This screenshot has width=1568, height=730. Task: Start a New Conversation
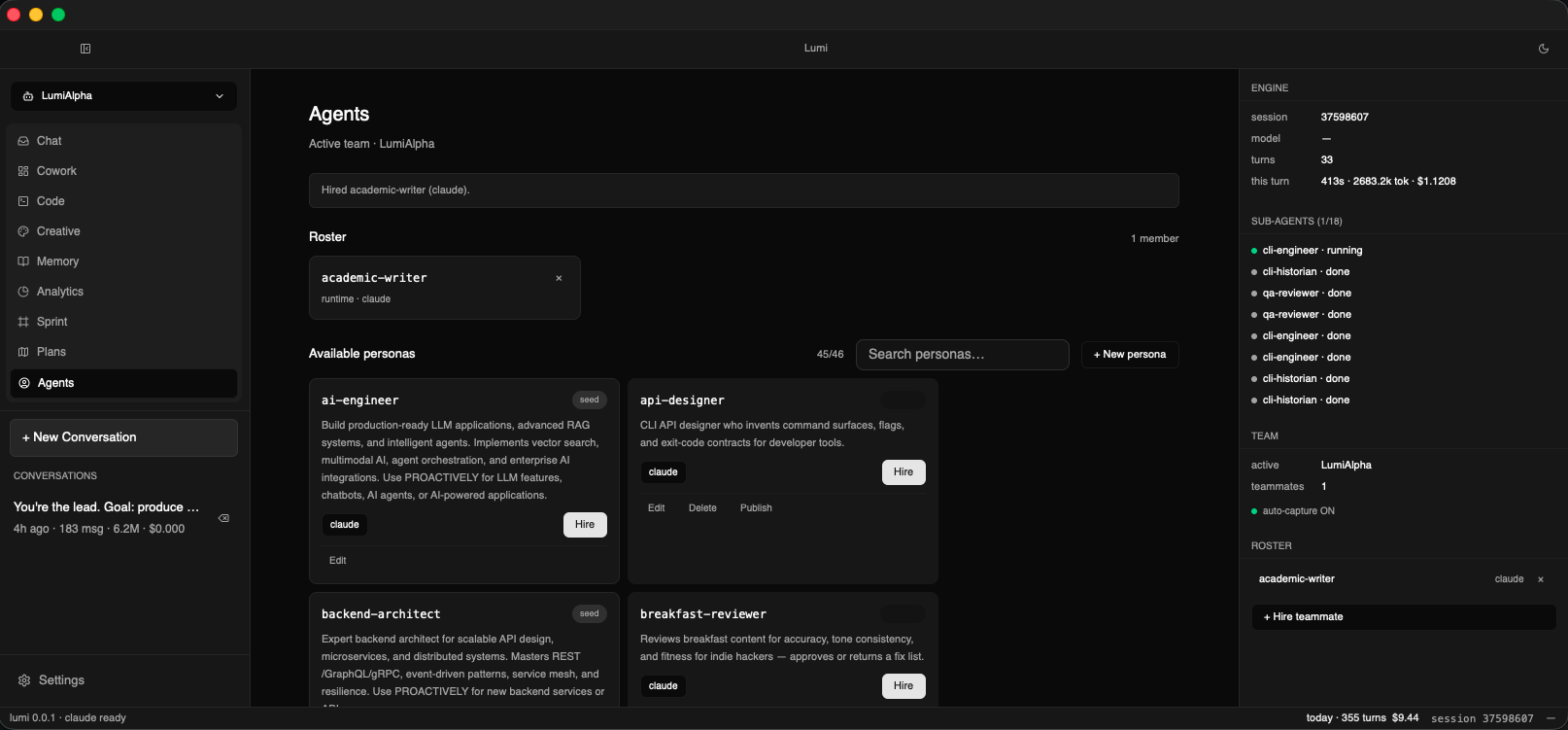123,437
